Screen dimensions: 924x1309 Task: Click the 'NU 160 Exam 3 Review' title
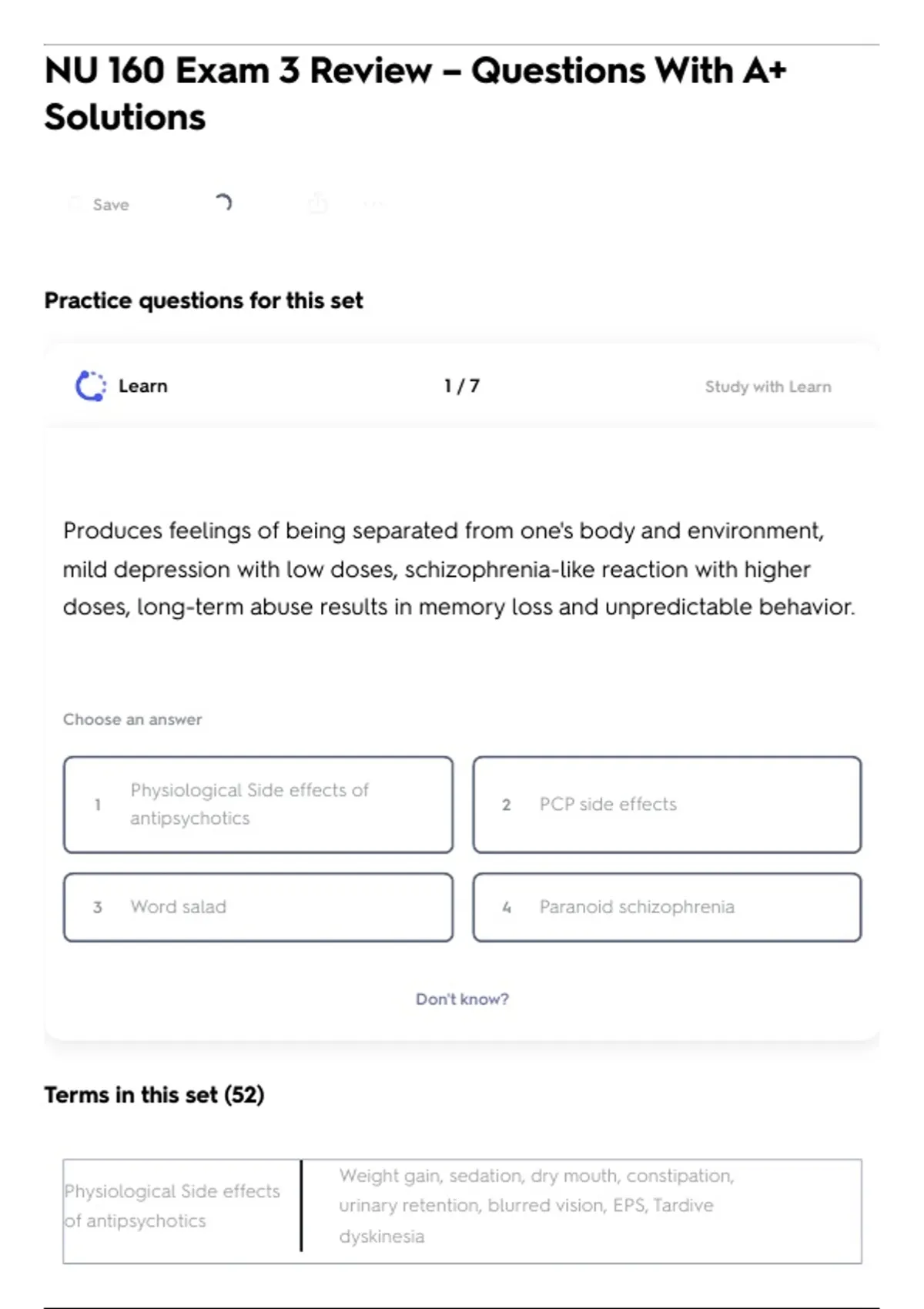[416, 94]
